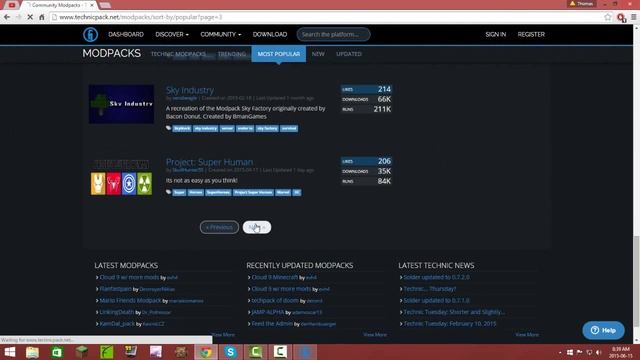Open the green Store app on the taskbar
The width and height of the screenshot is (640, 360).
pos(57,352)
